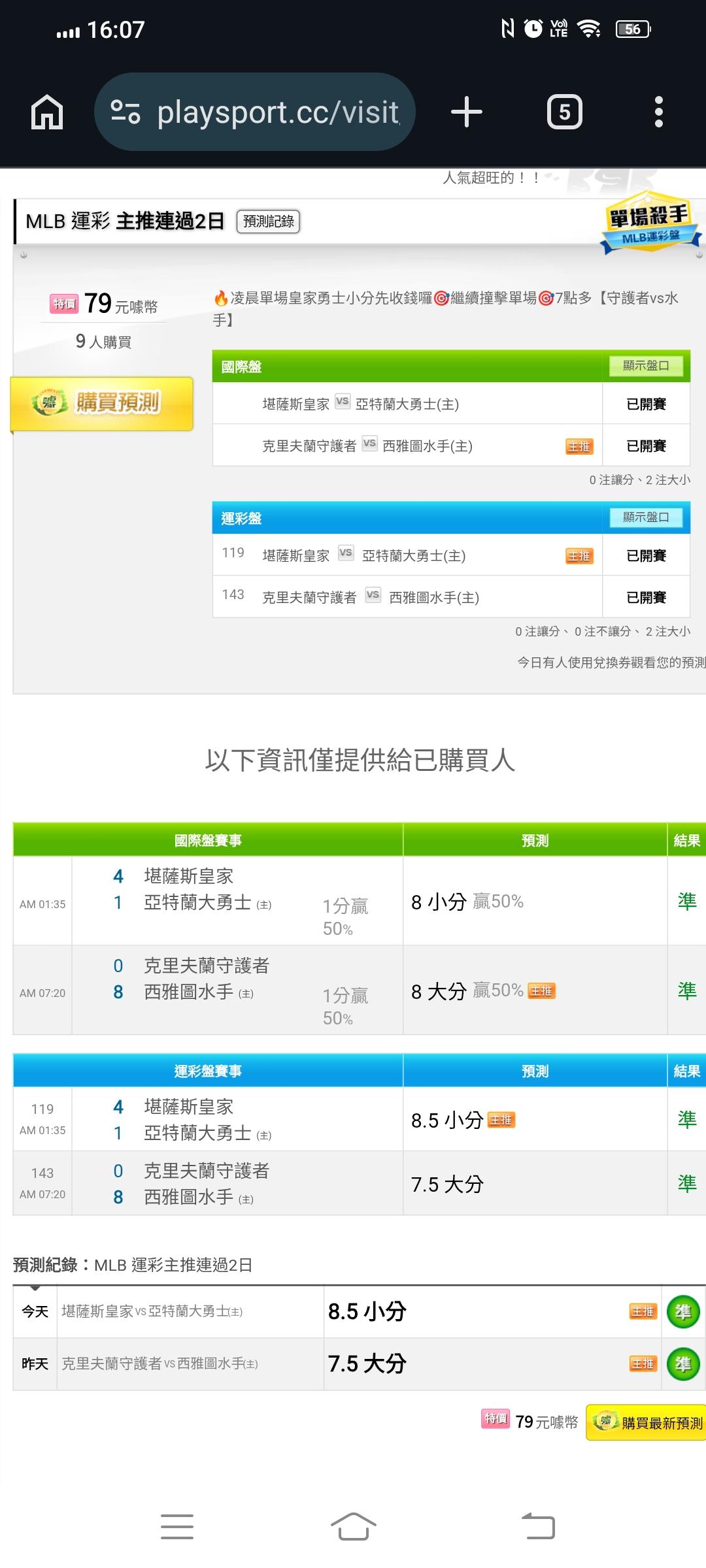
Task: Toggle 顯示盤口 in the 國際盤 header
Action: point(646,366)
